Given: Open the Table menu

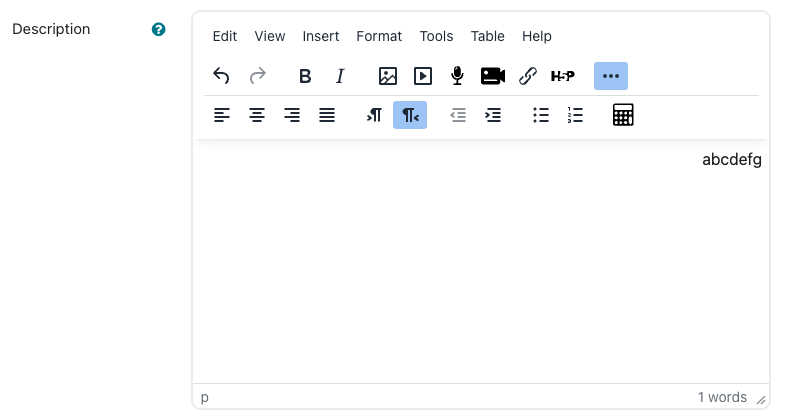Looking at the screenshot, I should point(487,36).
